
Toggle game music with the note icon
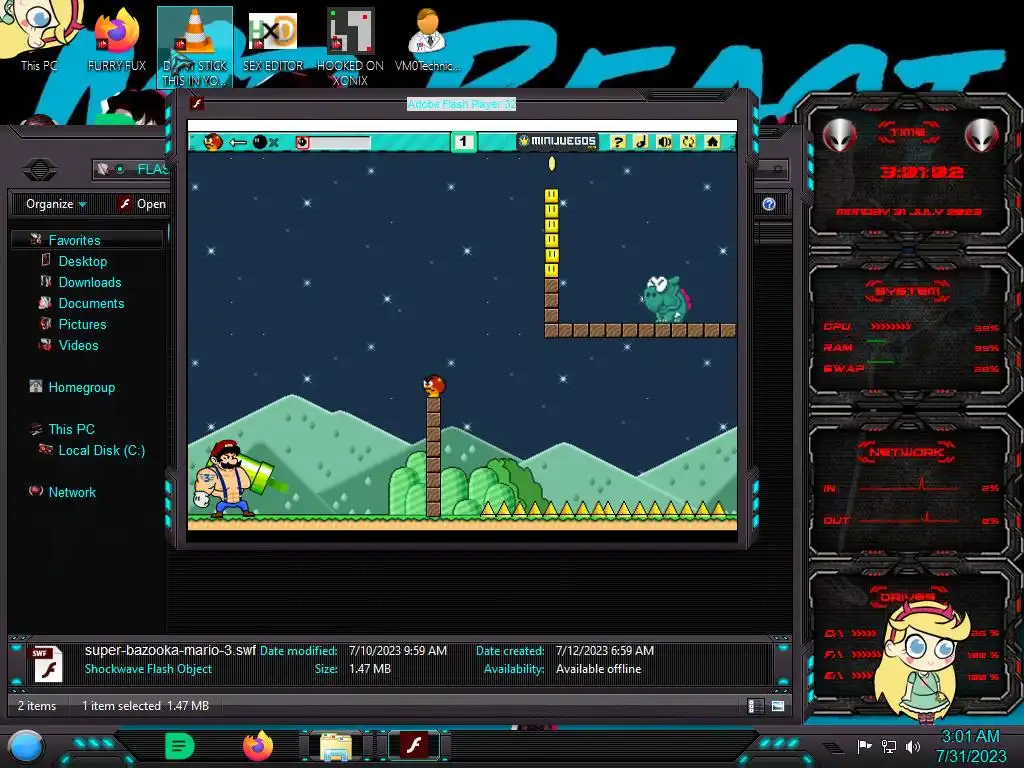coord(641,142)
